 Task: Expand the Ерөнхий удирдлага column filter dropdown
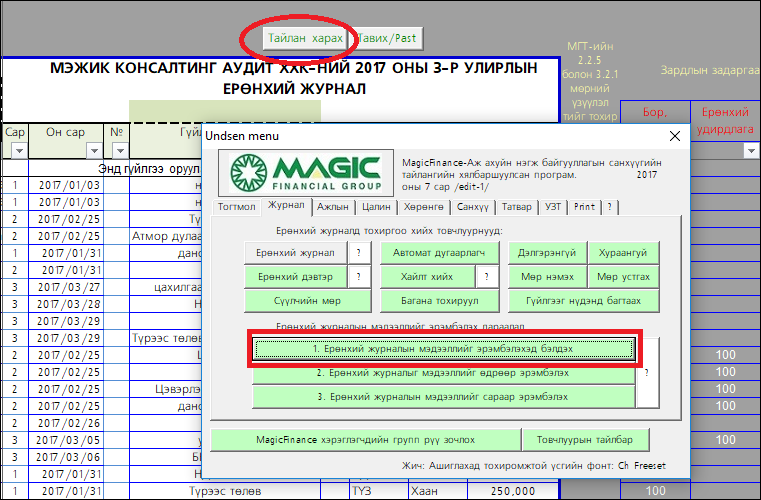pos(751,151)
